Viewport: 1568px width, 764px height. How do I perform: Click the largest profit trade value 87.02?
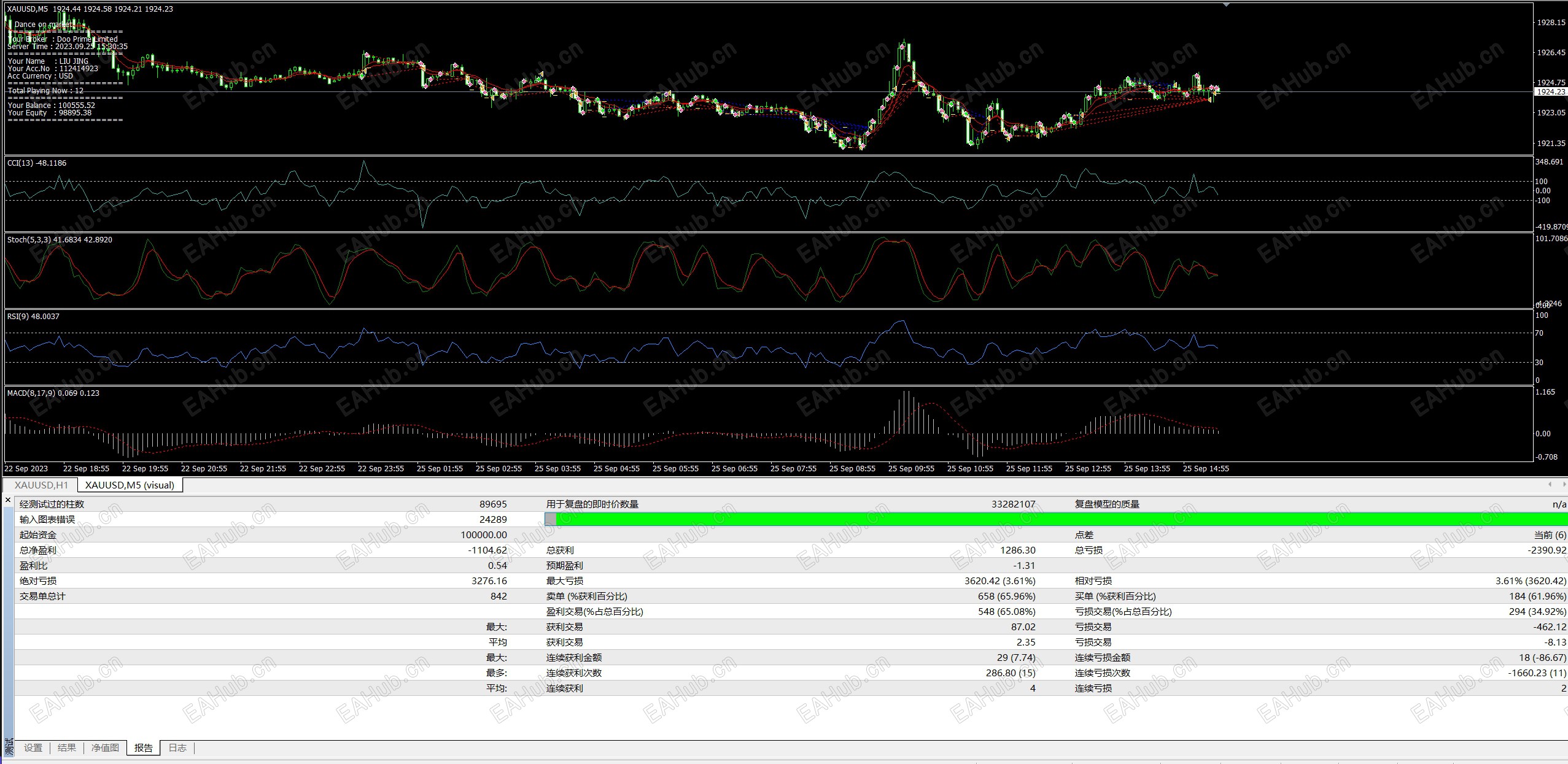pyautogui.click(x=1023, y=627)
